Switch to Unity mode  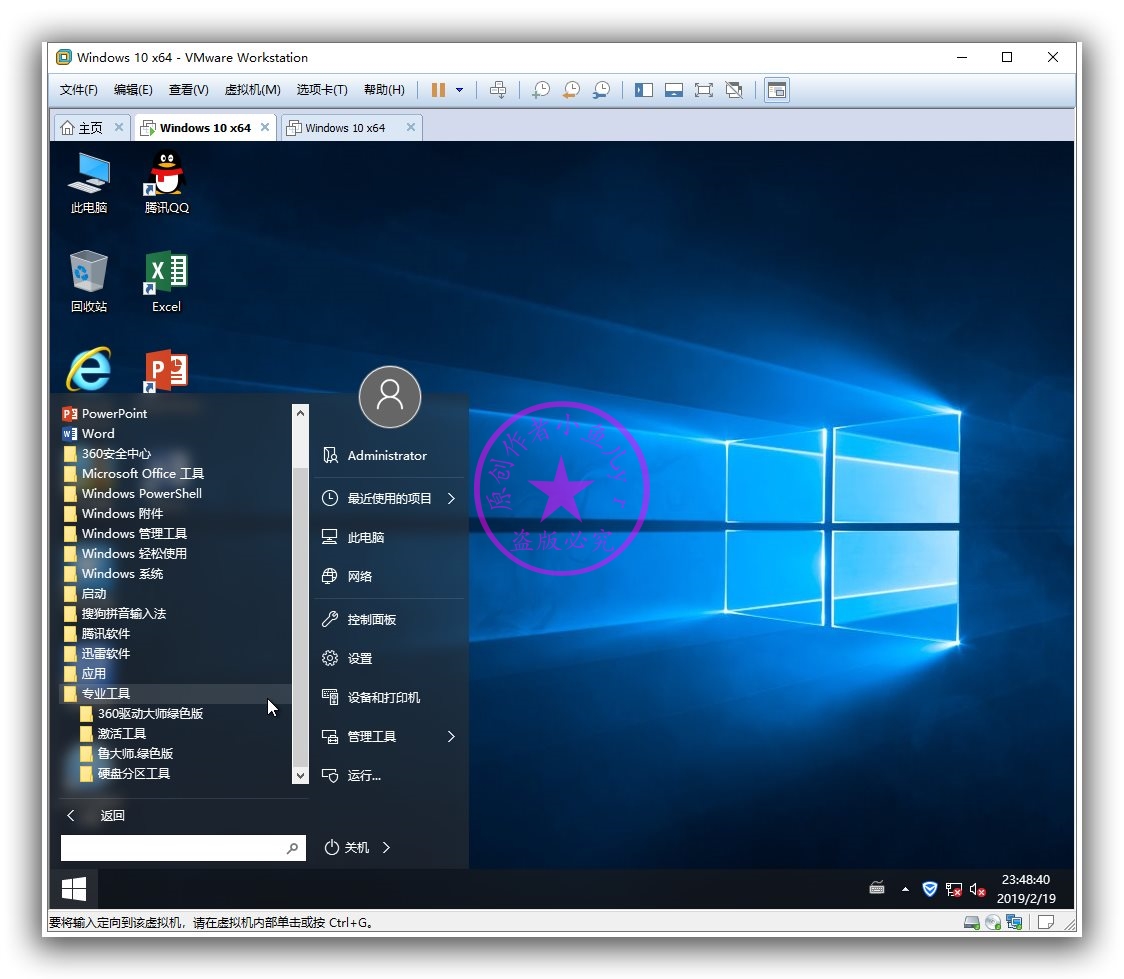pyautogui.click(x=733, y=90)
